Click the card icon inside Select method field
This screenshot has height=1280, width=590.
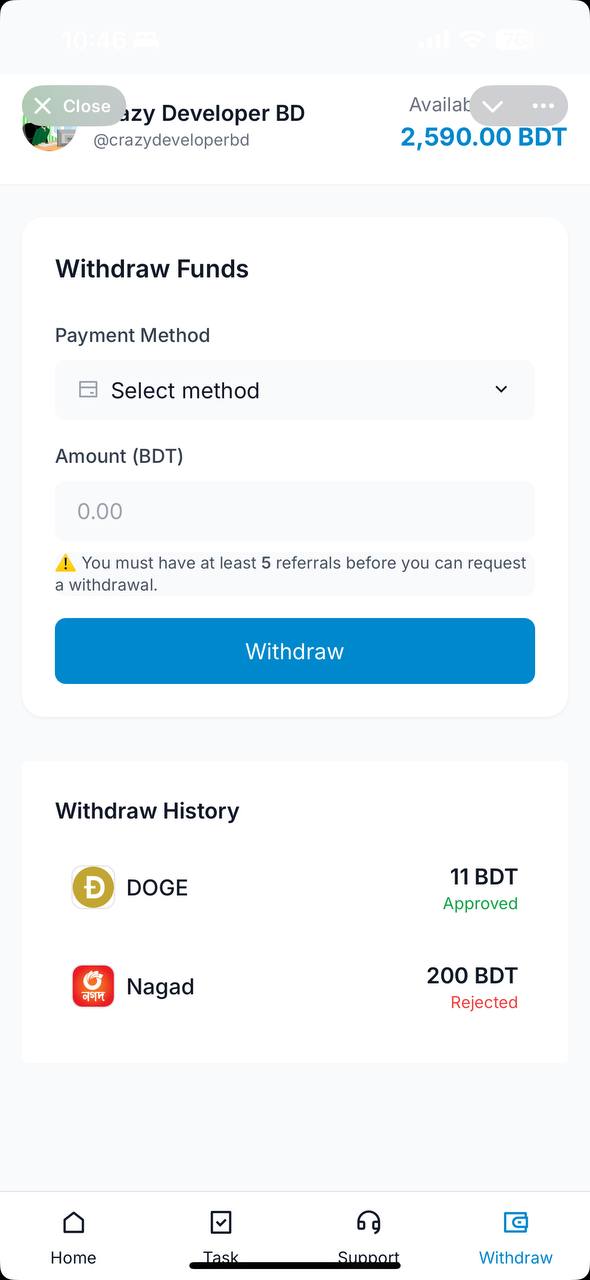[x=86, y=390]
